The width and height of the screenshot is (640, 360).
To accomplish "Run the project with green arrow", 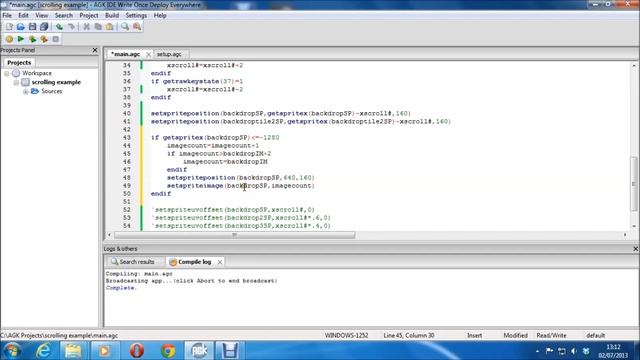I will [21, 39].
